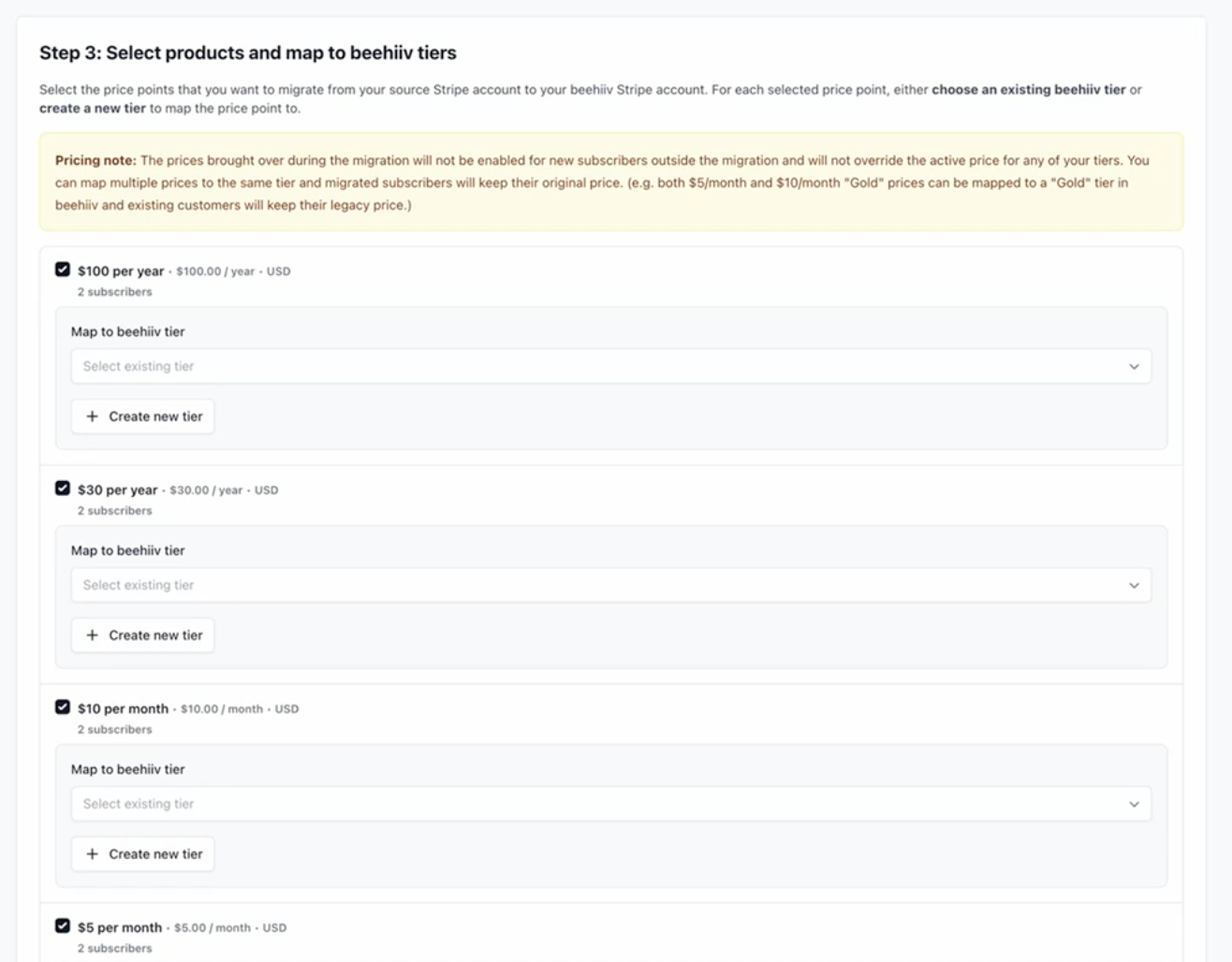This screenshot has height=962, width=1232.
Task: Uncheck the $10 per month price checkbox
Action: (63, 707)
